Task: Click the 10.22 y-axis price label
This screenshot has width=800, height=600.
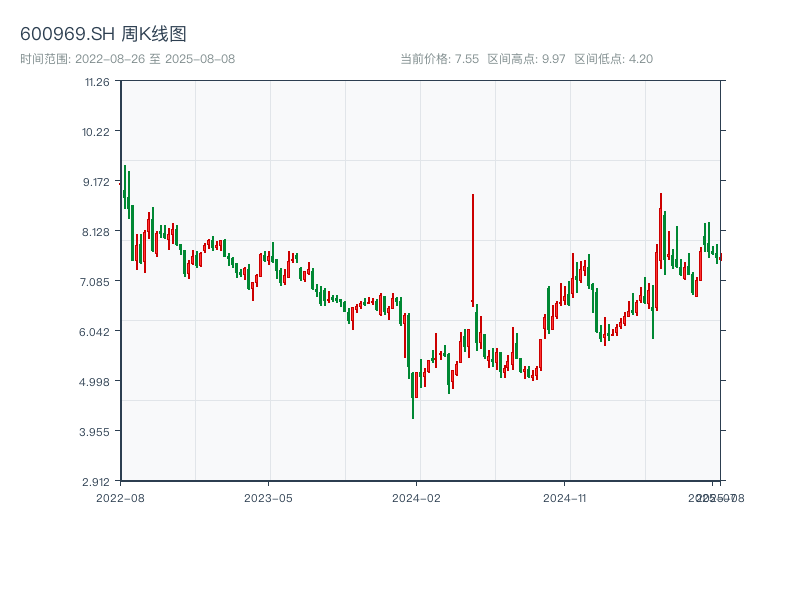Action: point(97,132)
